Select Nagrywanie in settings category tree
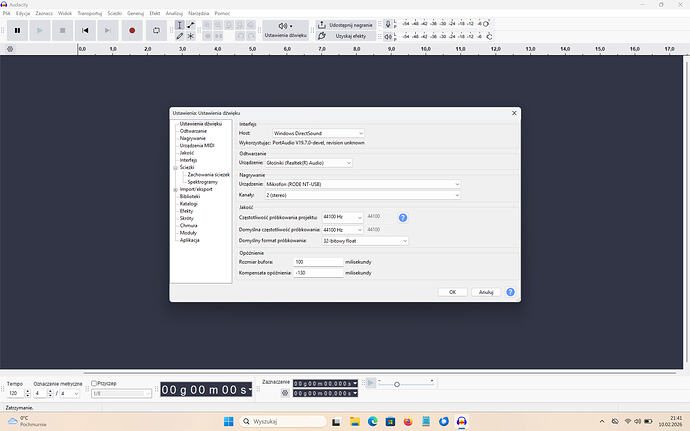 [x=193, y=138]
